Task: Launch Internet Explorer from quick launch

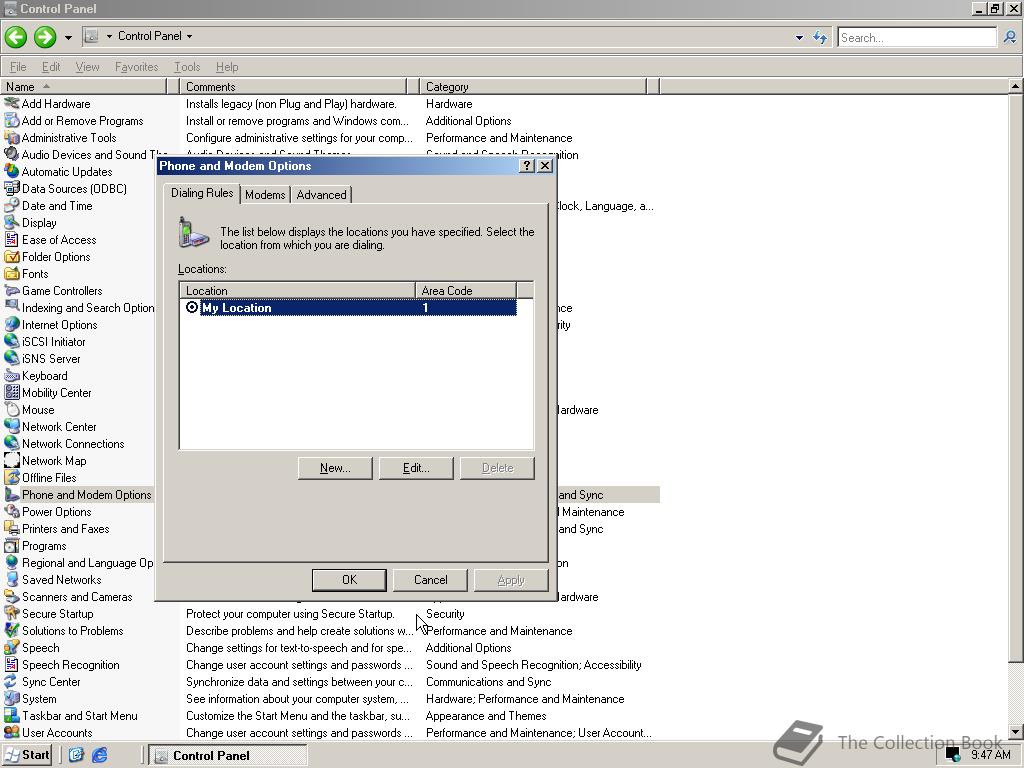Action: pos(99,755)
